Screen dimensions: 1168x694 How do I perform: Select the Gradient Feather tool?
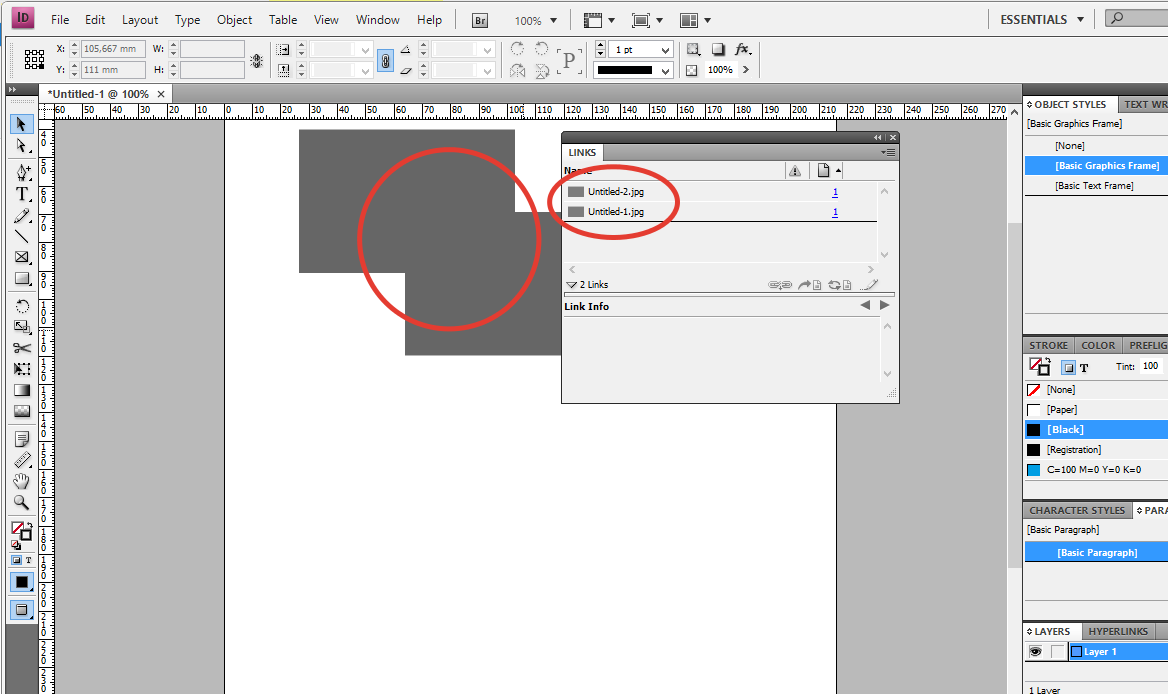pos(22,411)
